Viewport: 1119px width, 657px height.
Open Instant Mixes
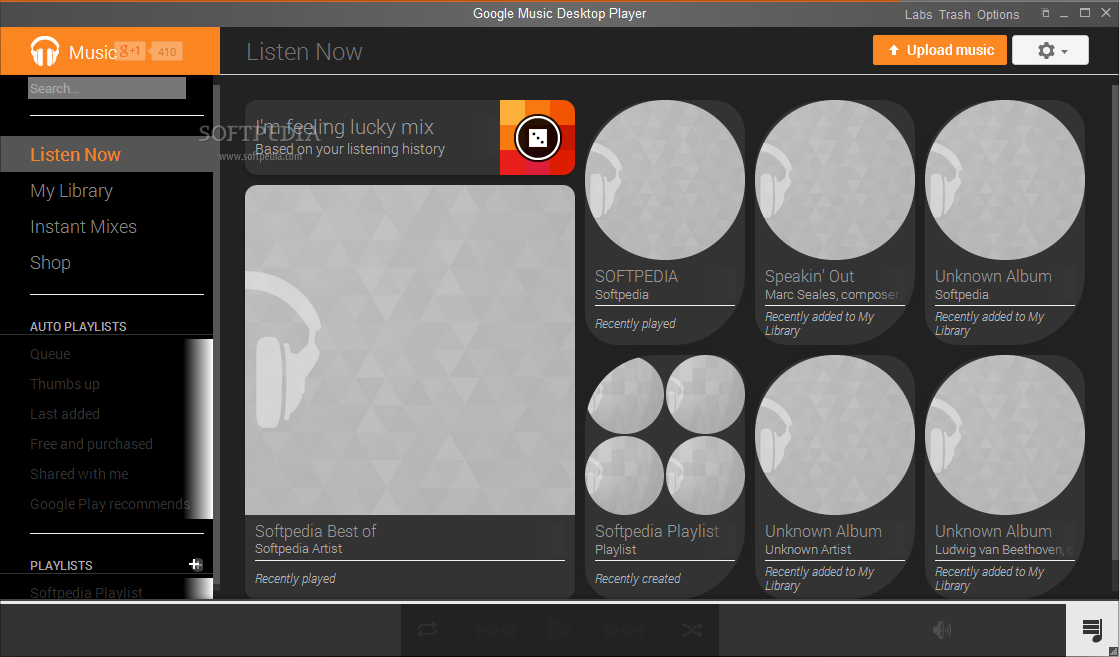[83, 226]
